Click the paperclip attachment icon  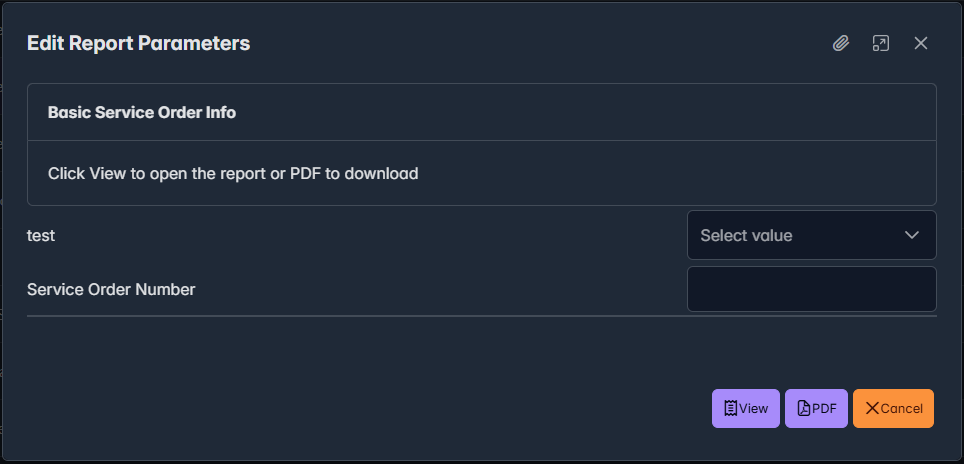click(841, 43)
